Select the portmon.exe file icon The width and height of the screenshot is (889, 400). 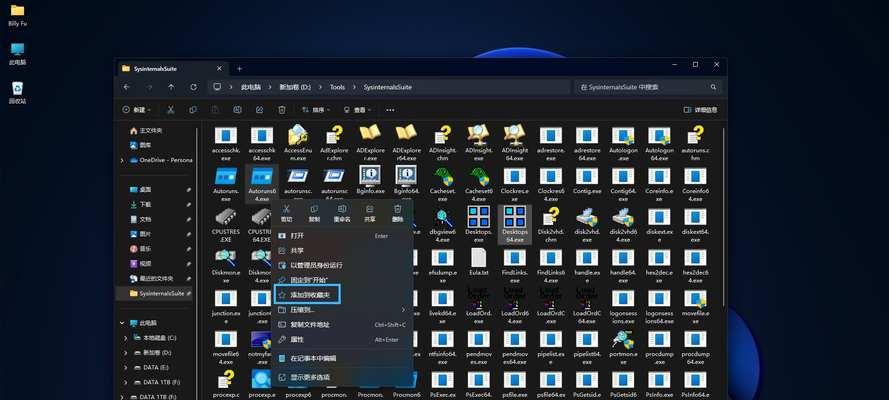coord(623,340)
